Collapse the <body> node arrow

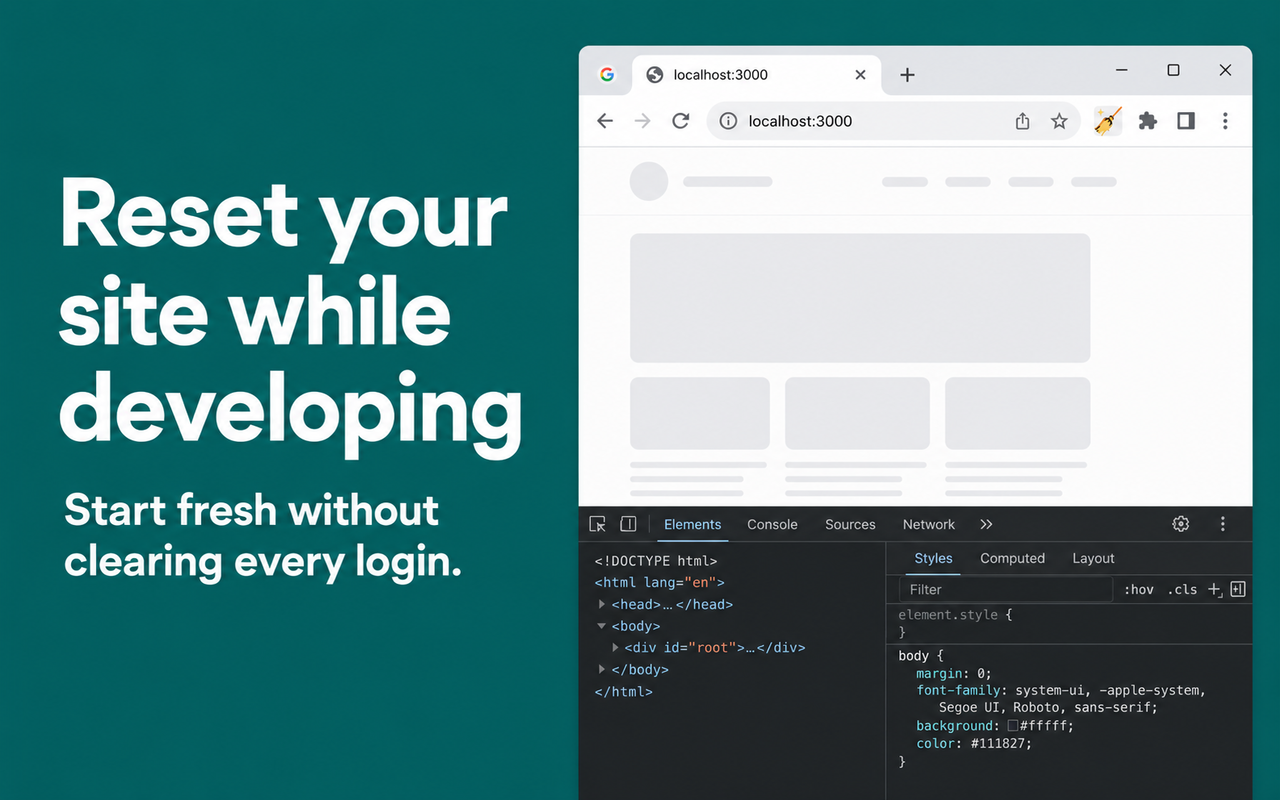[x=602, y=626]
